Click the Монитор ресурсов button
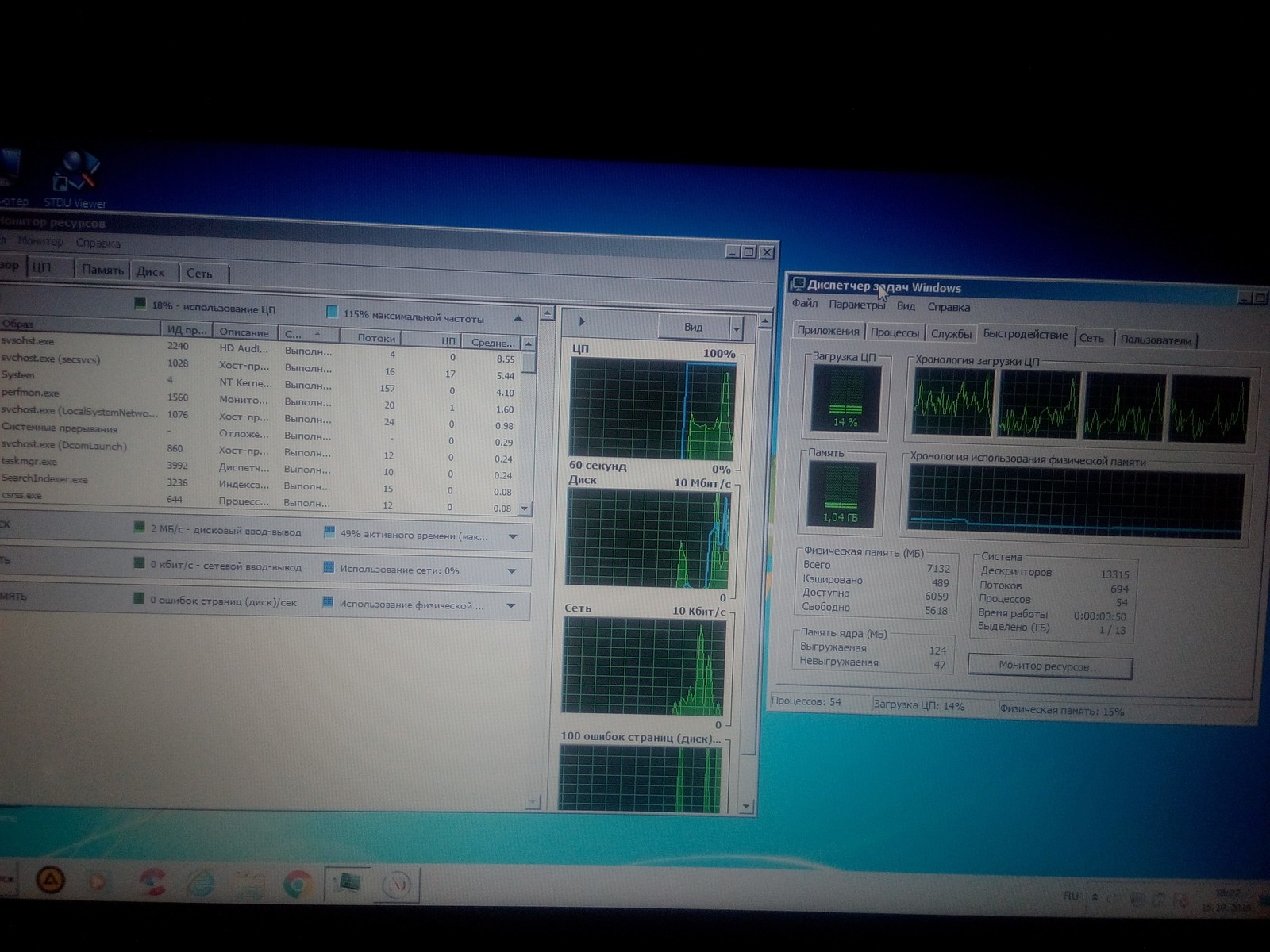The height and width of the screenshot is (952, 1270). pyautogui.click(x=1049, y=666)
